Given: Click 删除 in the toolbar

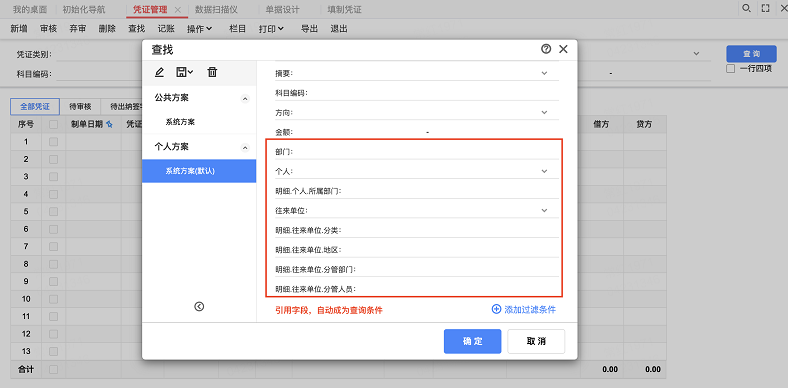Looking at the screenshot, I should [107, 29].
